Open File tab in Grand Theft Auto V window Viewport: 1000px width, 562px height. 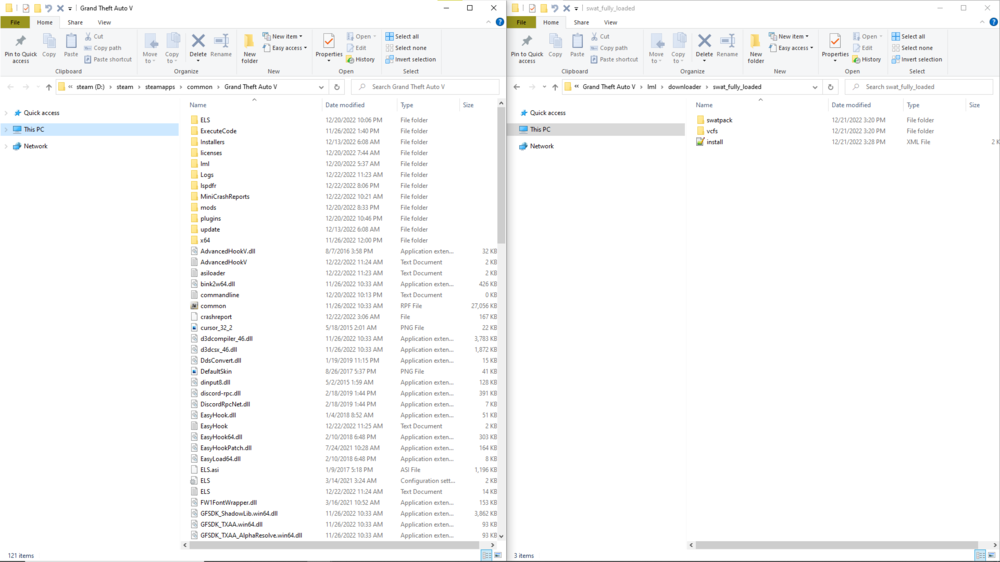coord(15,22)
